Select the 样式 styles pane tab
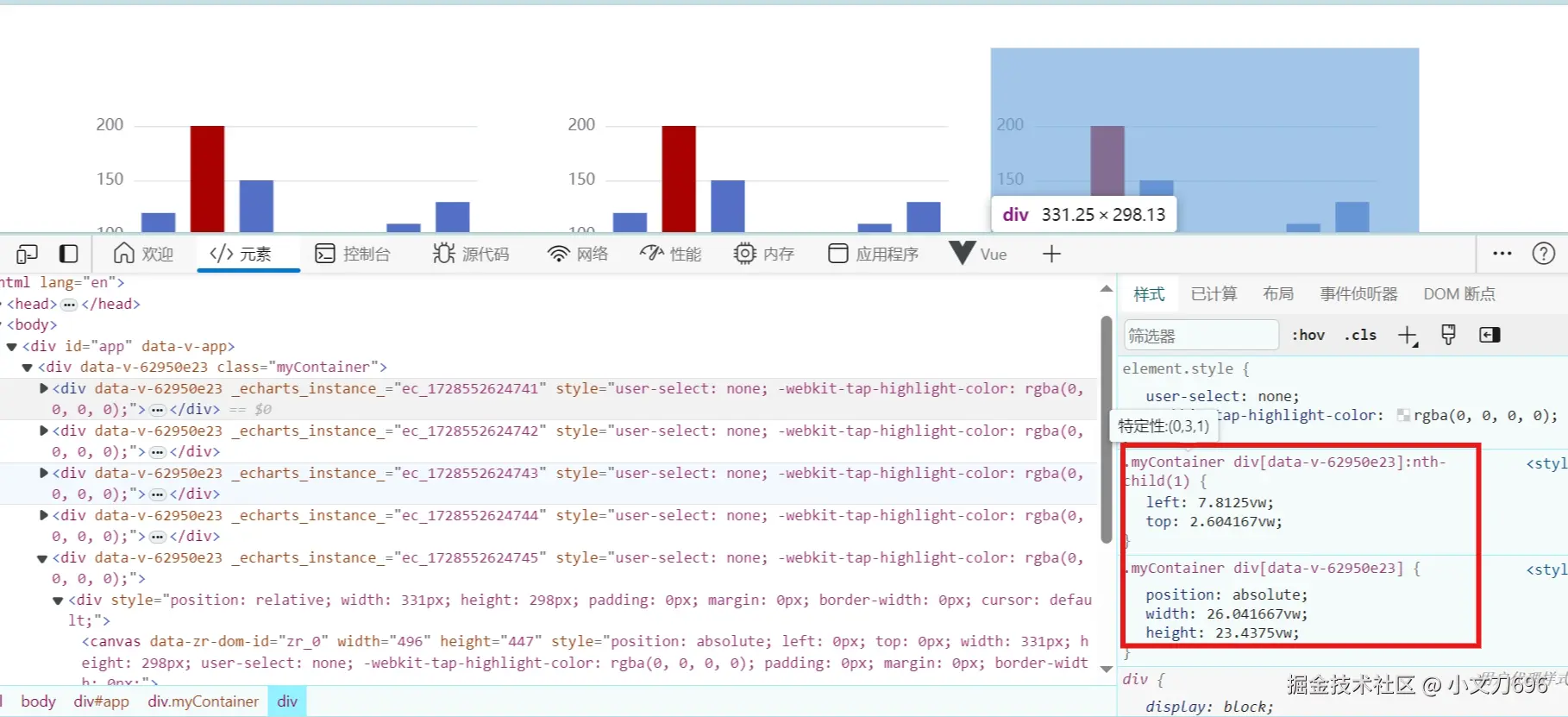1568x717 pixels. coord(1149,294)
